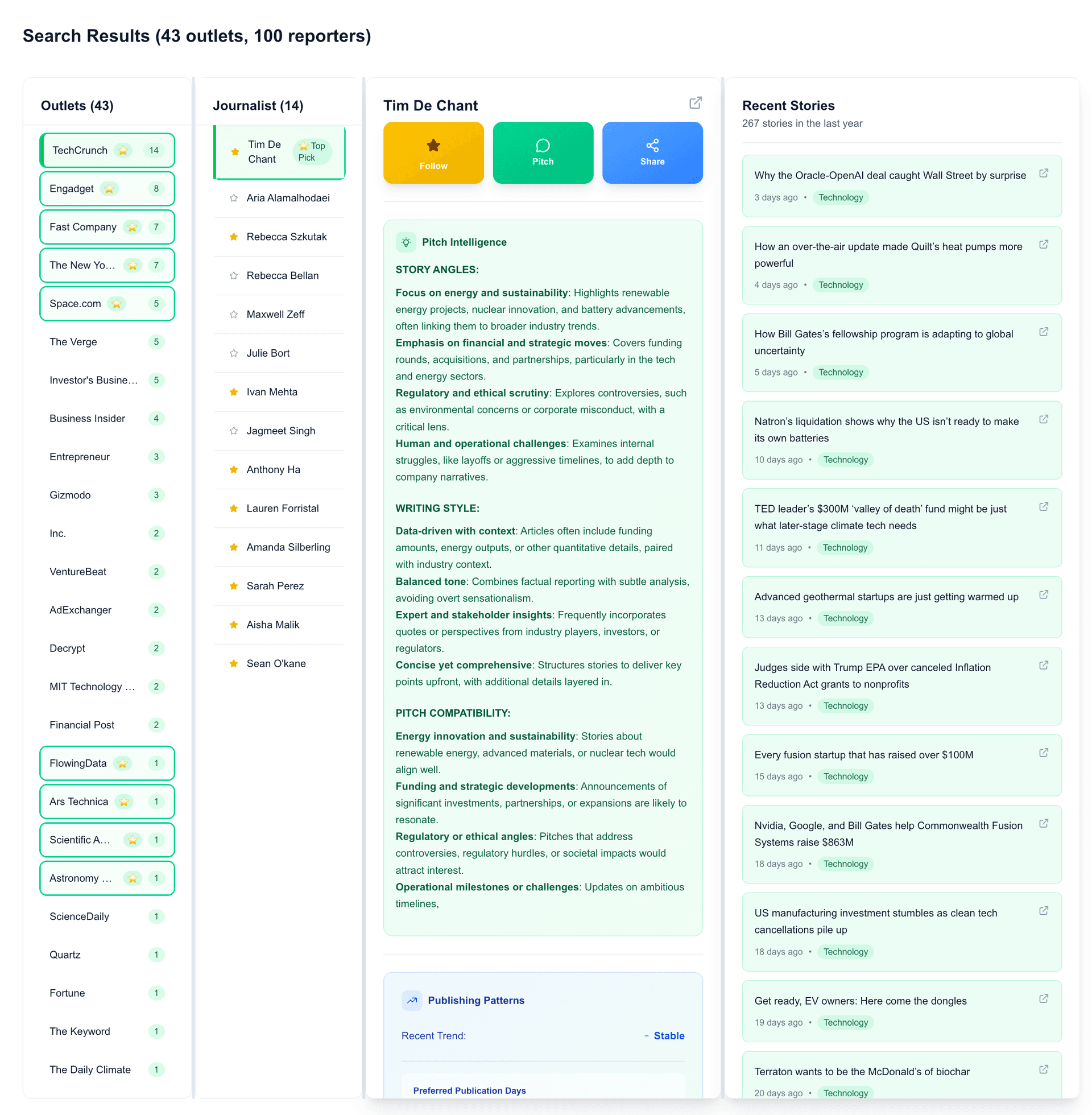This screenshot has height=1115, width=1092.
Task: Click the Pitch Intelligence lightbulb icon
Action: (406, 242)
